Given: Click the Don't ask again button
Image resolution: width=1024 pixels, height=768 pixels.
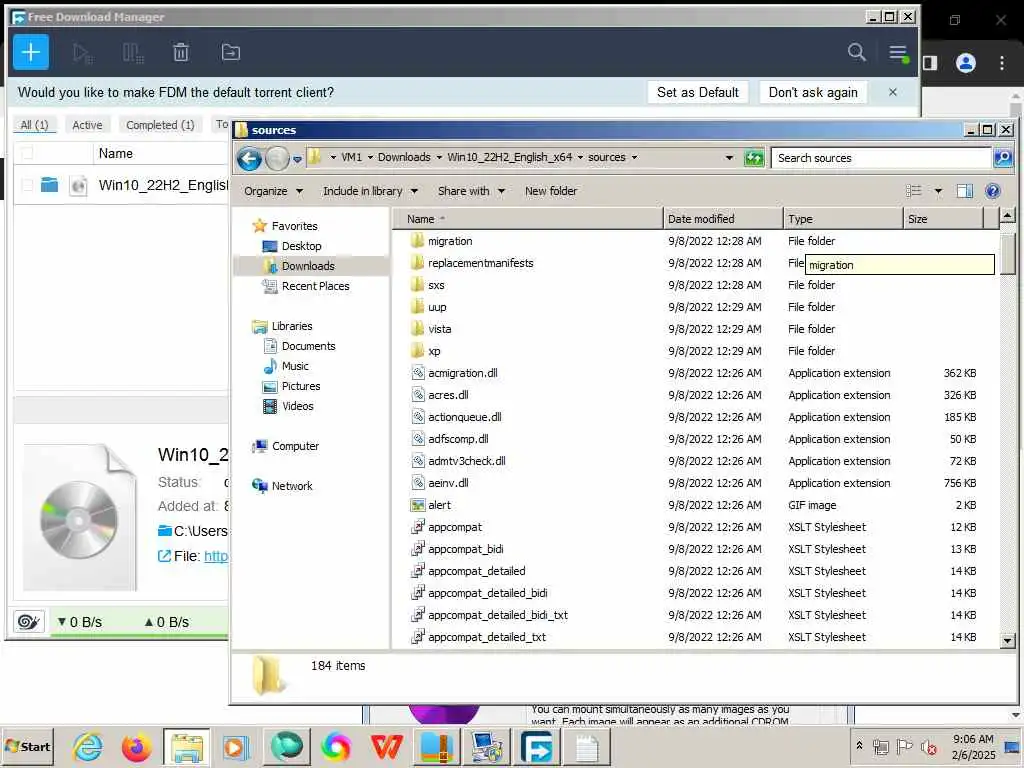Looking at the screenshot, I should (x=813, y=92).
